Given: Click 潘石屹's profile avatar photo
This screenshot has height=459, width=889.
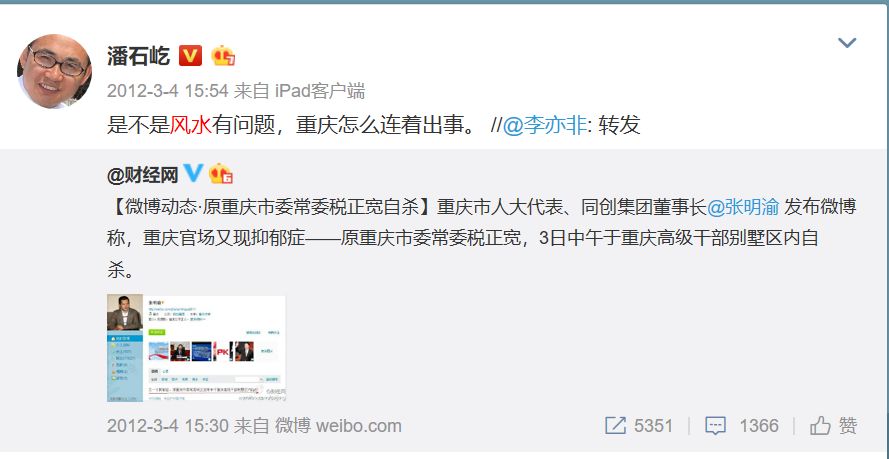Looking at the screenshot, I should pos(54,71).
